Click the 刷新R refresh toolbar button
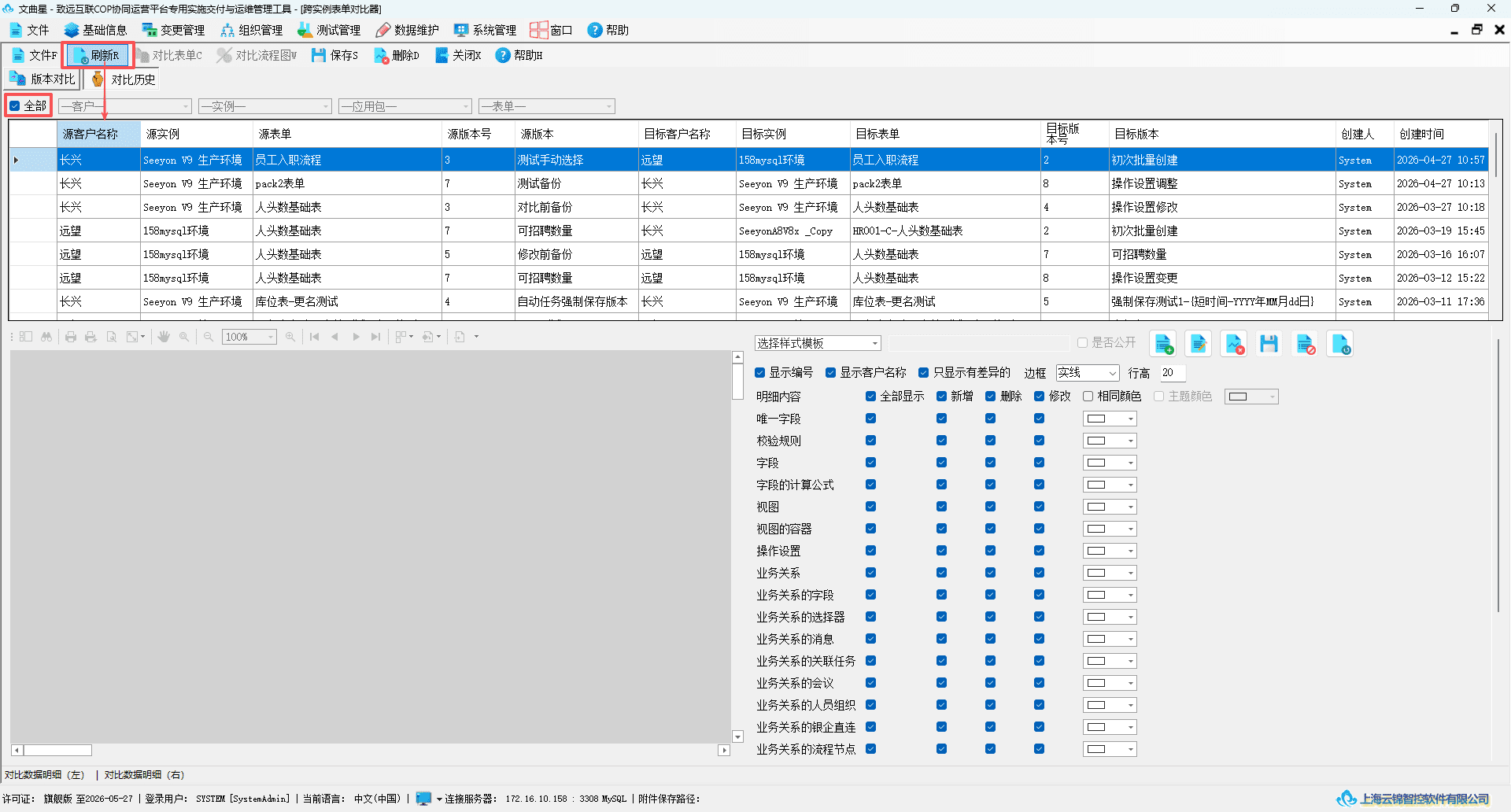1511x812 pixels. 96,55
